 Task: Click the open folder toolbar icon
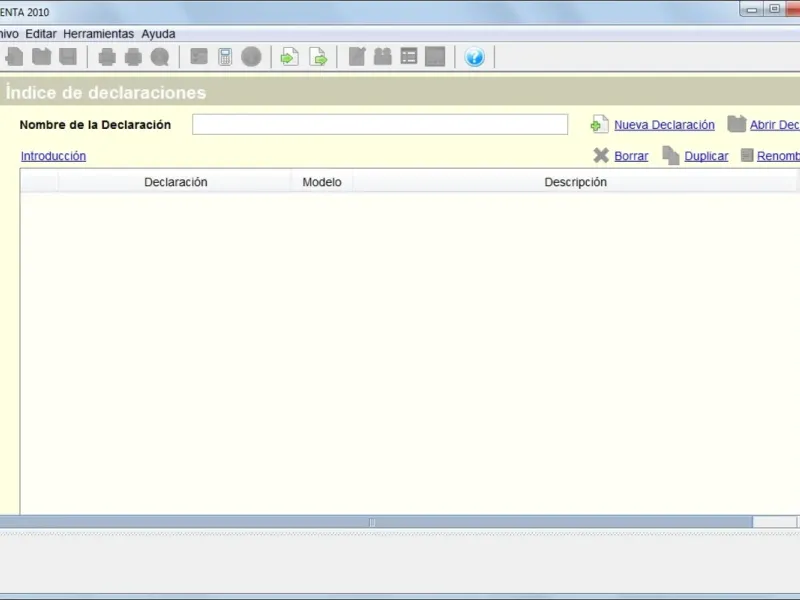point(41,57)
